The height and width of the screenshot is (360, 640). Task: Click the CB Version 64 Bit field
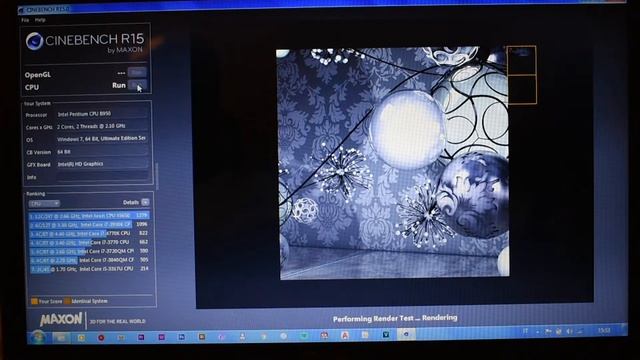click(x=101, y=151)
